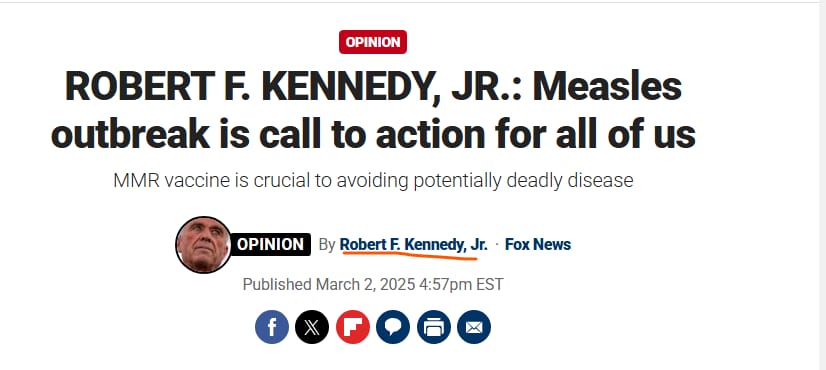This screenshot has height=370, width=826.
Task: Click the headline line "outbreak is call to action"
Action: (x=269, y=133)
